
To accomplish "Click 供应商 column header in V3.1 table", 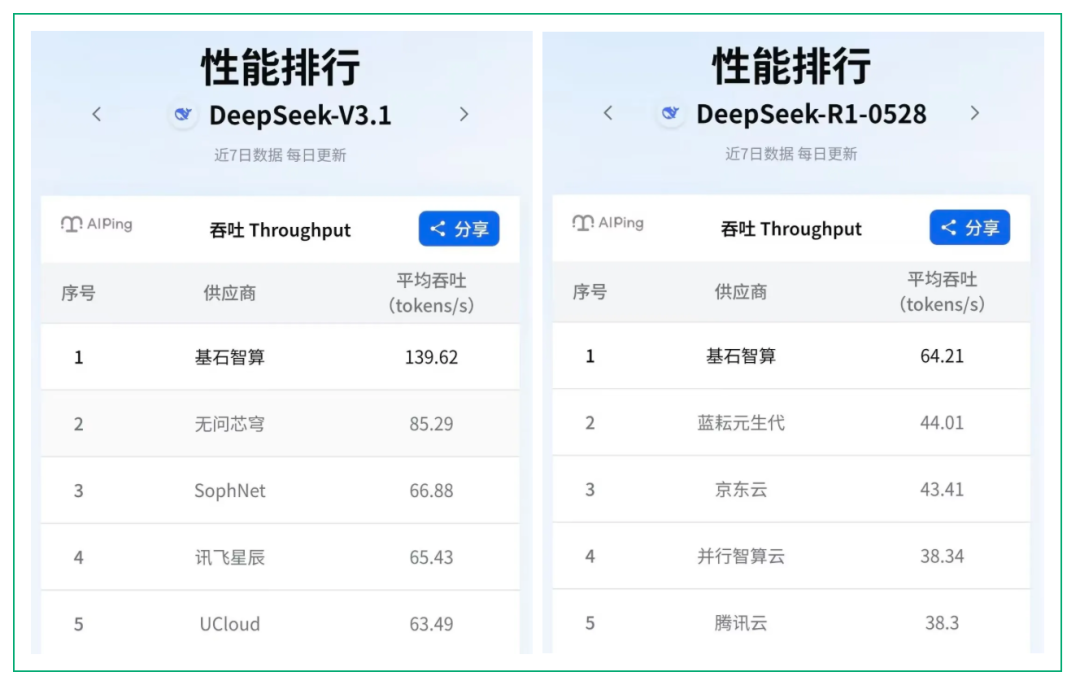I will (x=229, y=293).
